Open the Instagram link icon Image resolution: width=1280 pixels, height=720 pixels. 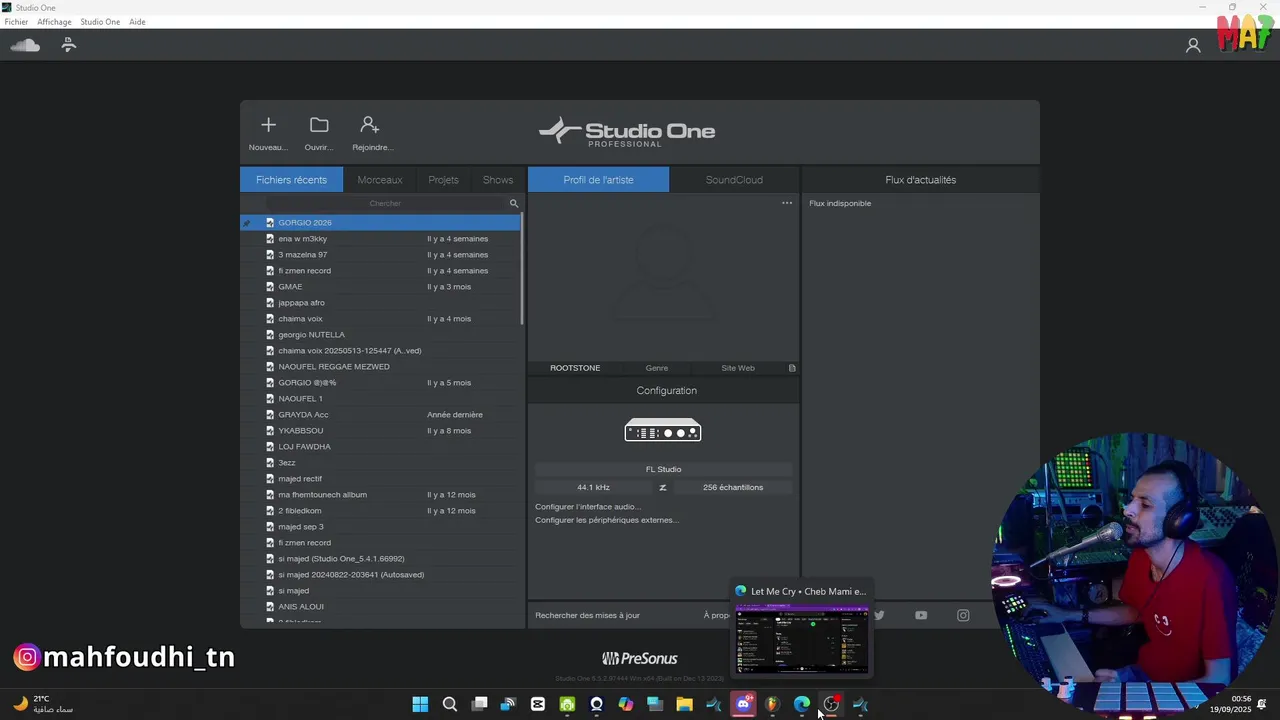(x=963, y=615)
